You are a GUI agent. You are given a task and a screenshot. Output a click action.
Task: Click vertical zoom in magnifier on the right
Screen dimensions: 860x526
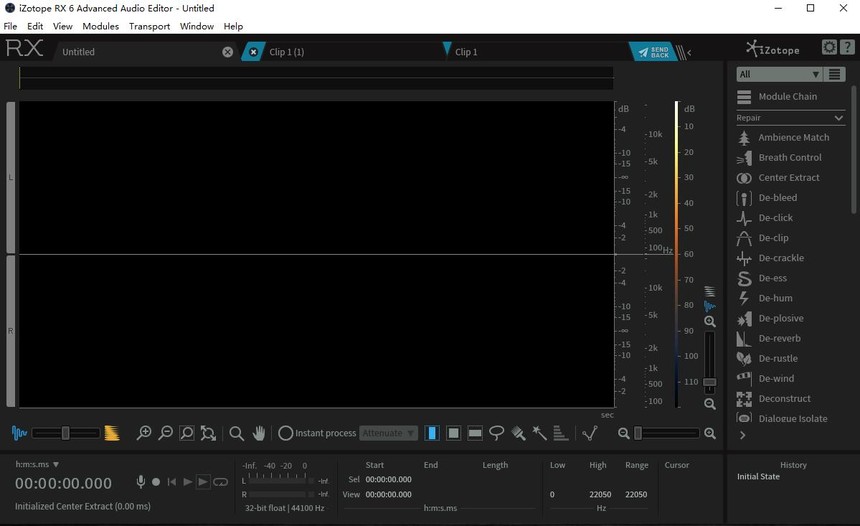coord(710,321)
